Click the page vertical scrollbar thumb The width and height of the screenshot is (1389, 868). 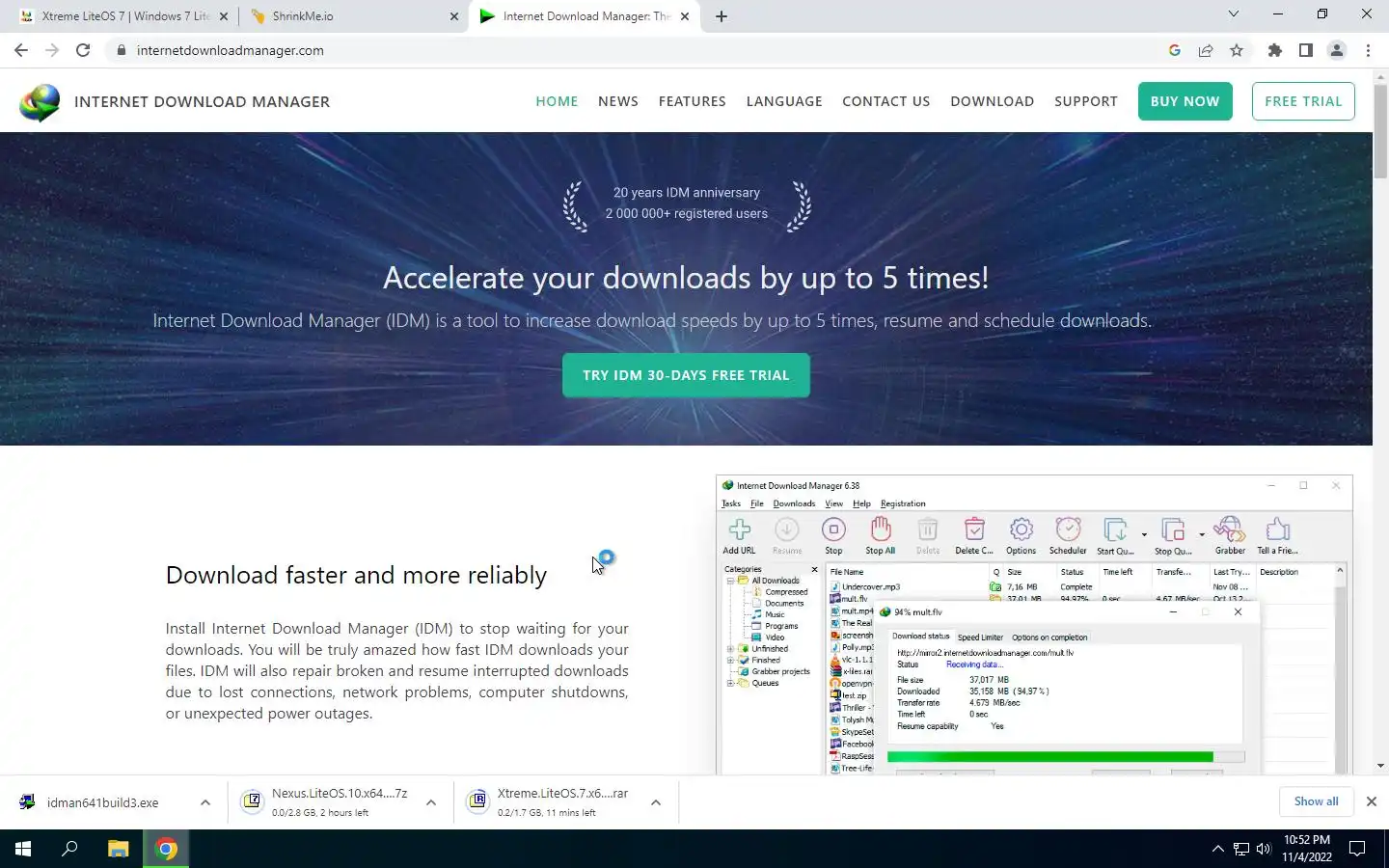[x=1380, y=130]
